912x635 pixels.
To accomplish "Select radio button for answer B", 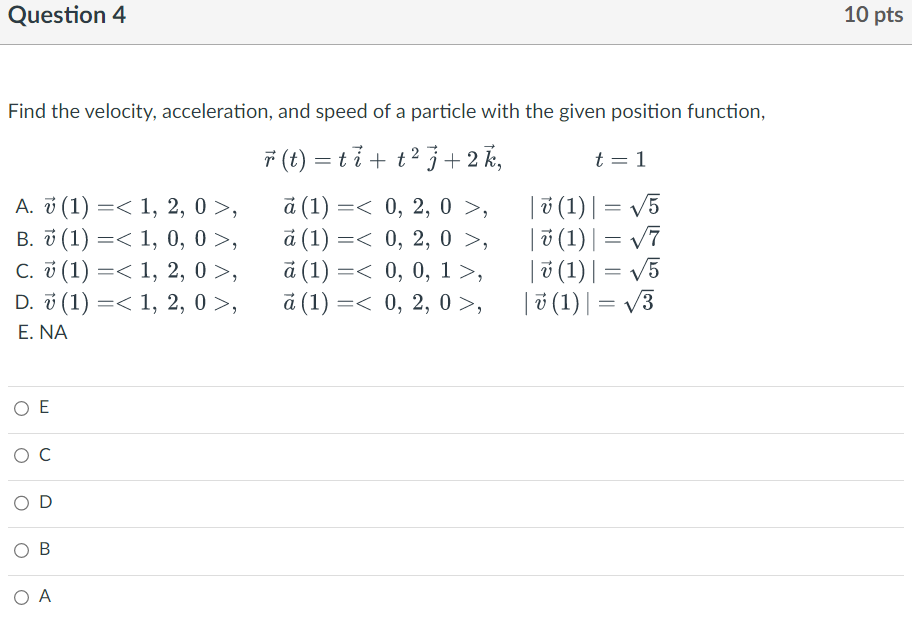I will point(21,549).
